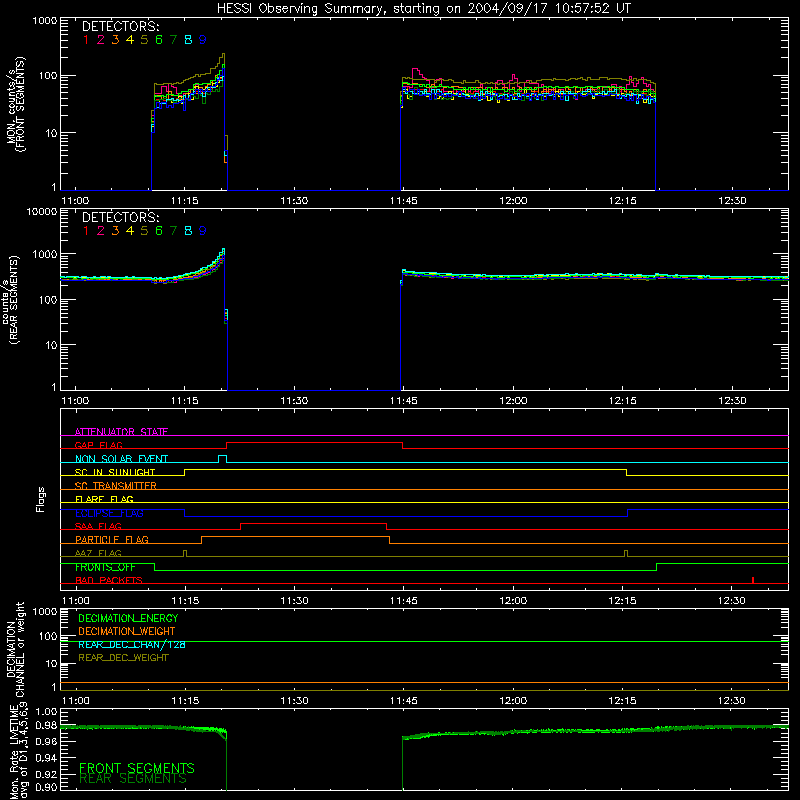Click the DECIMATION CHANNEL or weight axis title

coord(15,649)
